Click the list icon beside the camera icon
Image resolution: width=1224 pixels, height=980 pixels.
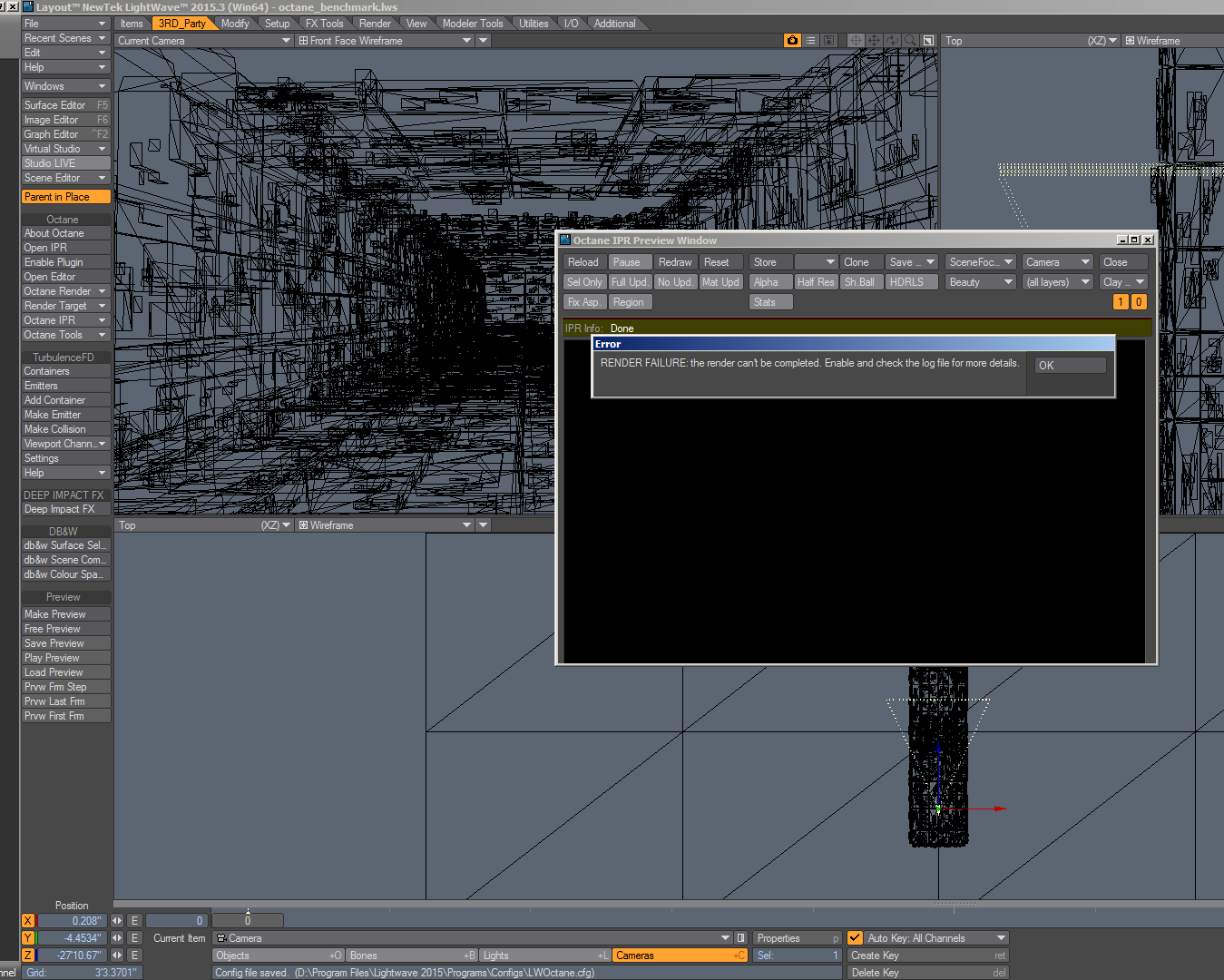pyautogui.click(x=811, y=41)
